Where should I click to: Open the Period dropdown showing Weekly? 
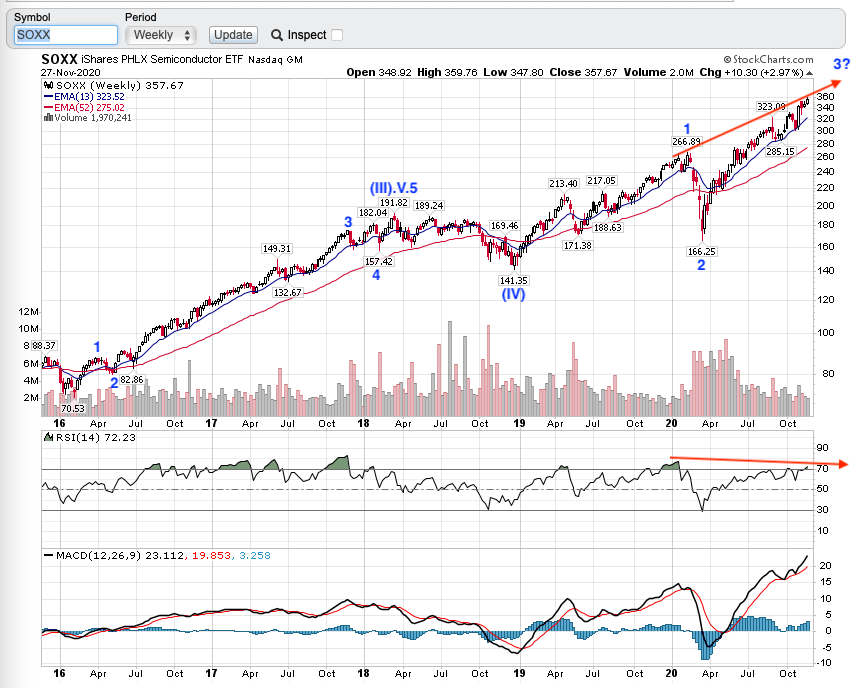[165, 35]
